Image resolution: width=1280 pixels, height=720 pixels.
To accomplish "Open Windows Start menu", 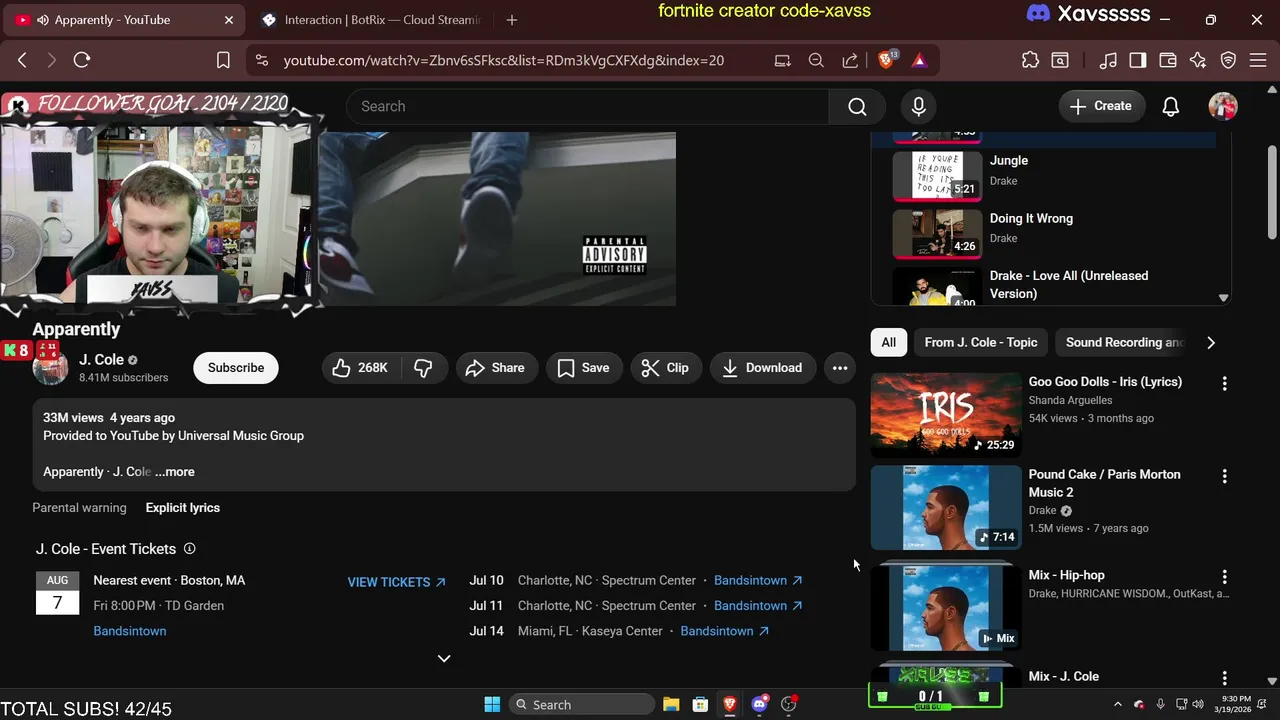I will point(492,704).
